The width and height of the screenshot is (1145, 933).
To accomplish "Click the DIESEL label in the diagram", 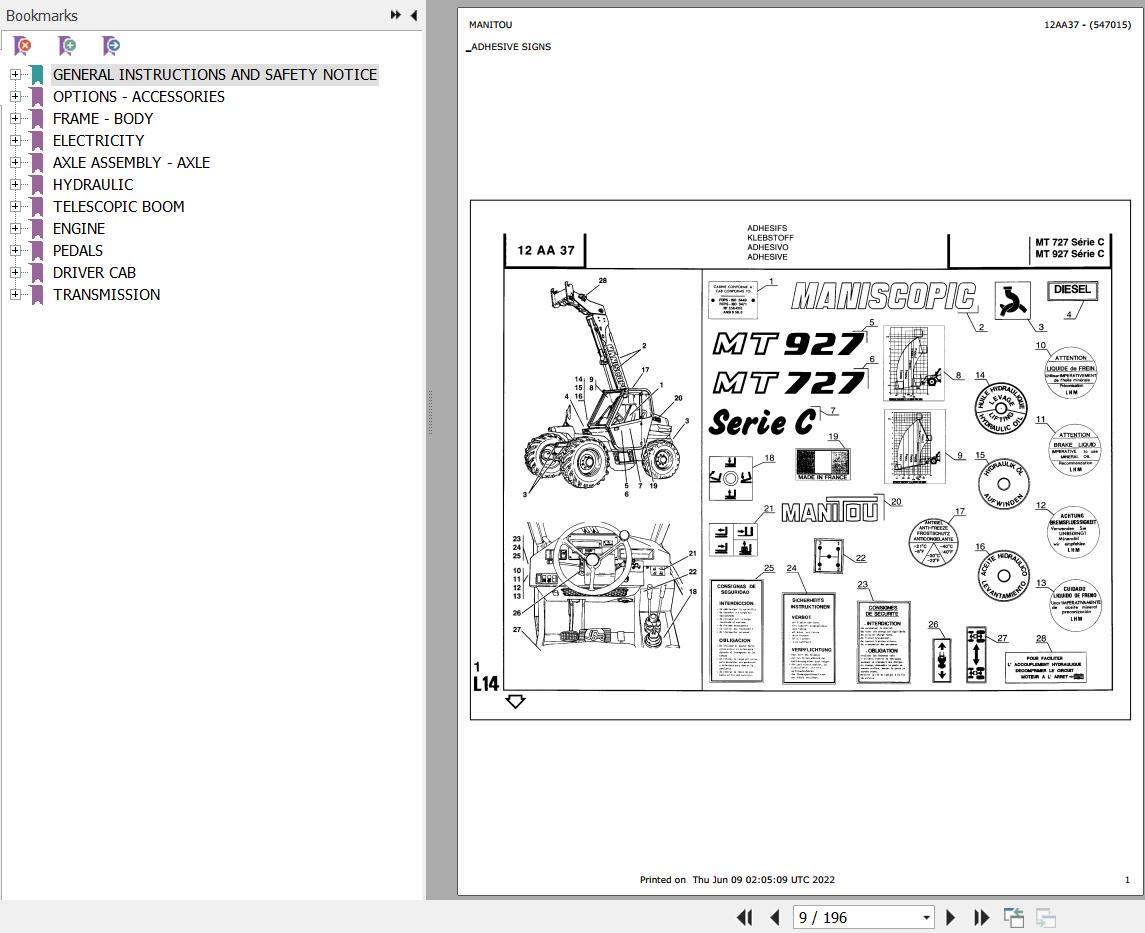I will click(x=1072, y=290).
